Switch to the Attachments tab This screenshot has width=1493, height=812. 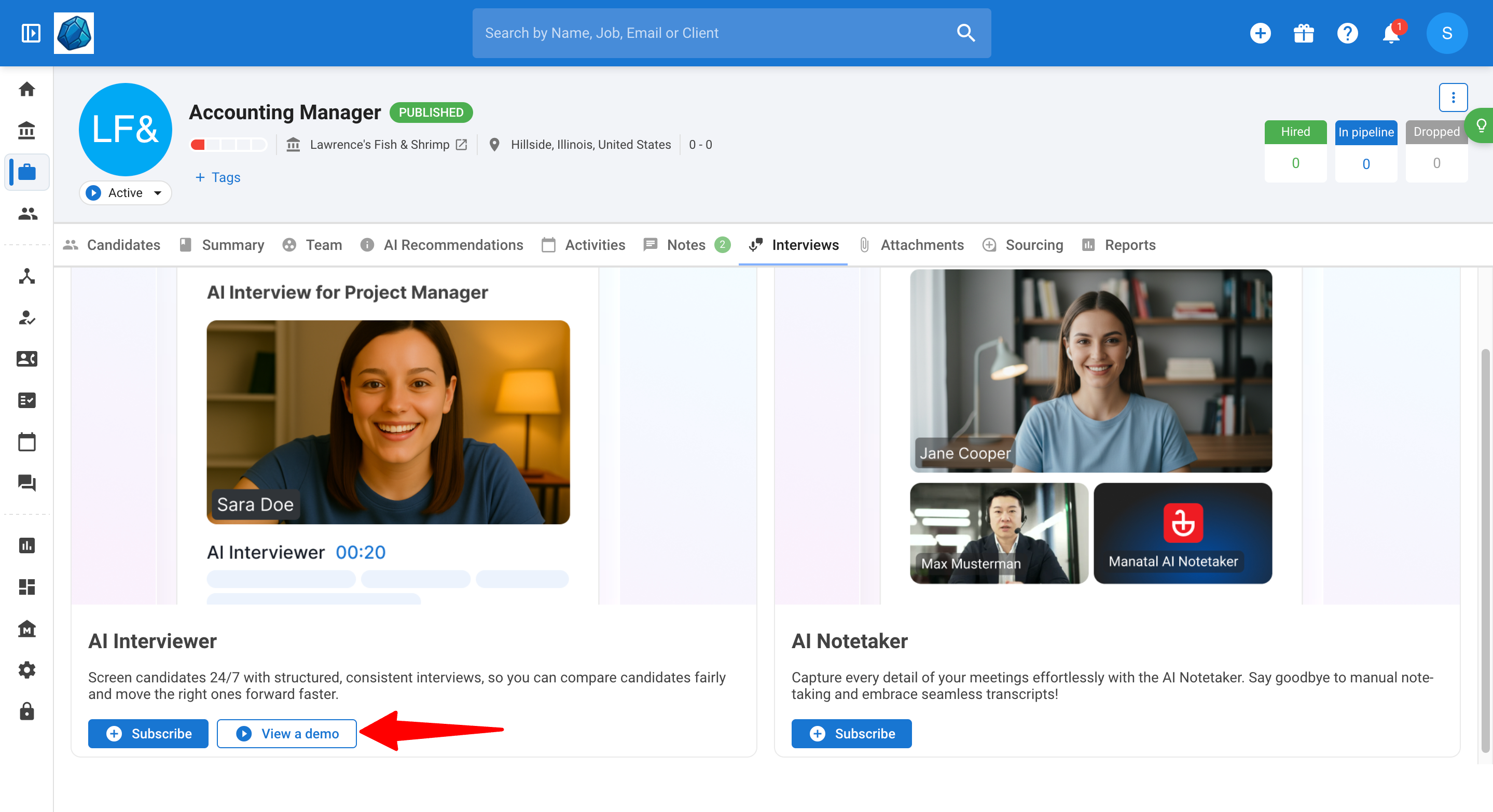coord(911,245)
